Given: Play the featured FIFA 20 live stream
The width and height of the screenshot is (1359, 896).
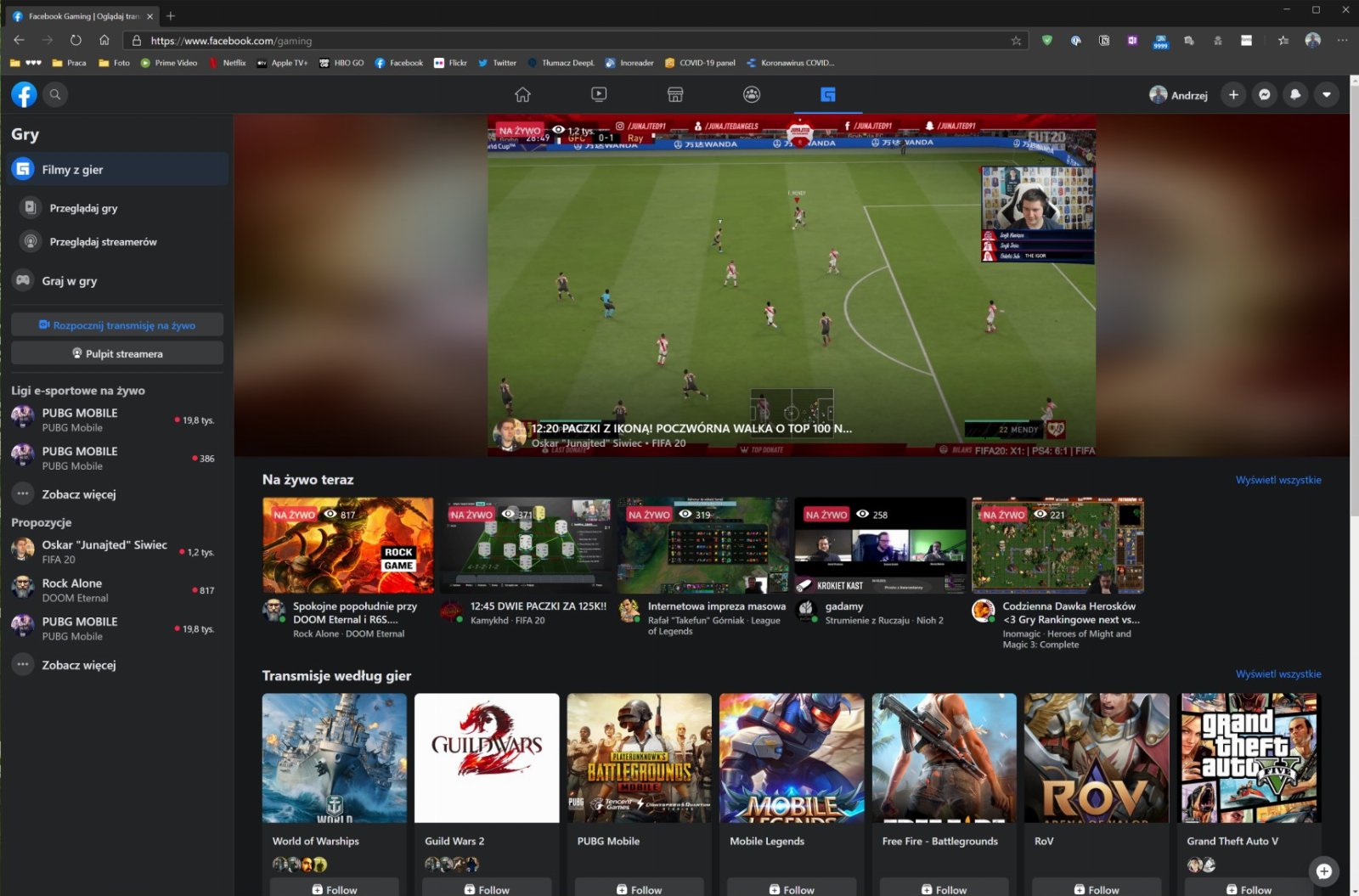Looking at the screenshot, I should pos(791,285).
